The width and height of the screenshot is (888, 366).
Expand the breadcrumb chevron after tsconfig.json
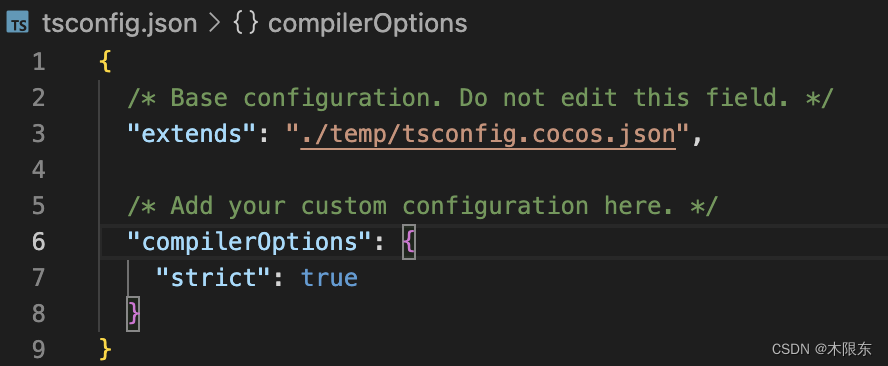point(215,24)
